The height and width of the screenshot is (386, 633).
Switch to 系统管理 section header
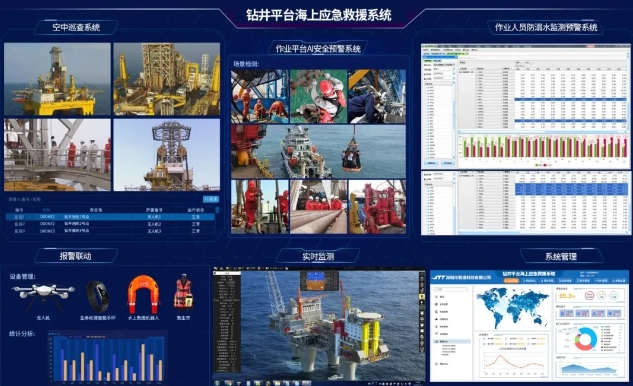coord(561,256)
